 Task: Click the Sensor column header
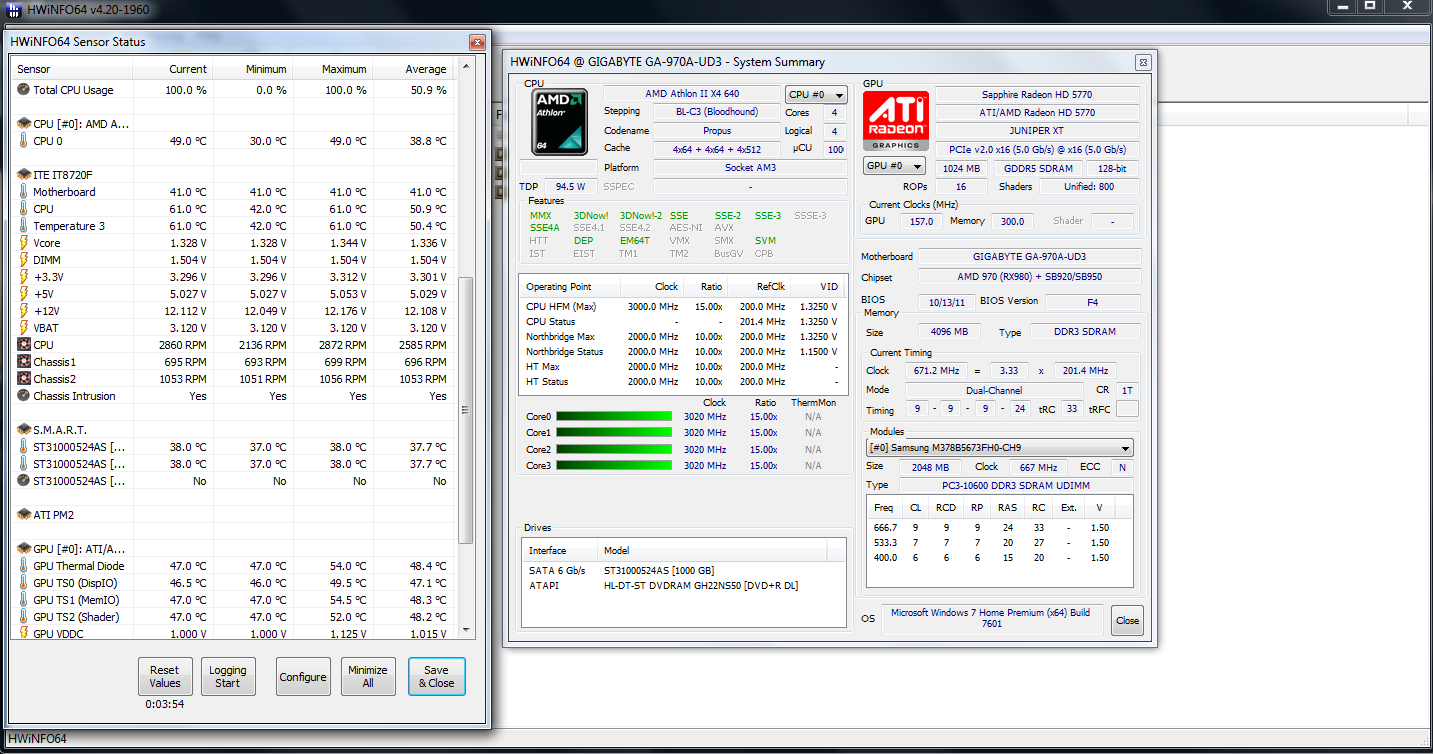[x=72, y=69]
